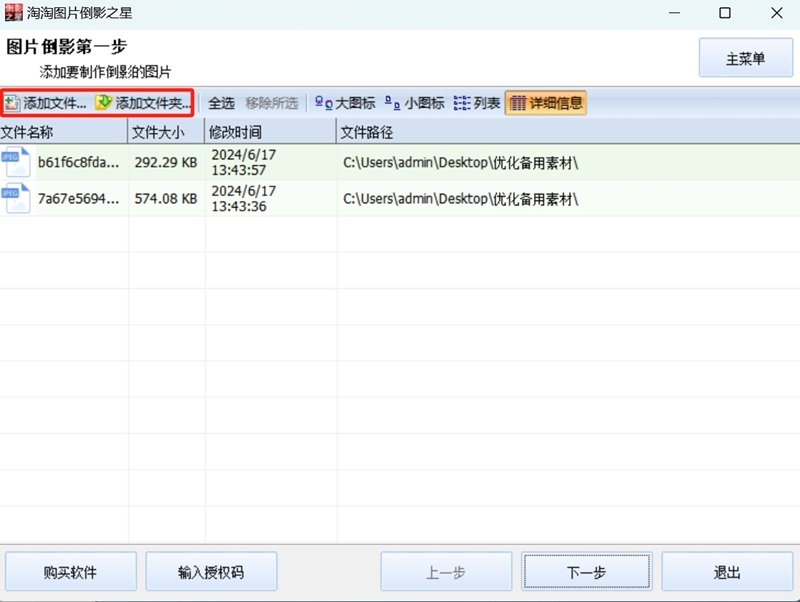
Task: Sort by 修改时间 column header
Action: click(x=270, y=132)
